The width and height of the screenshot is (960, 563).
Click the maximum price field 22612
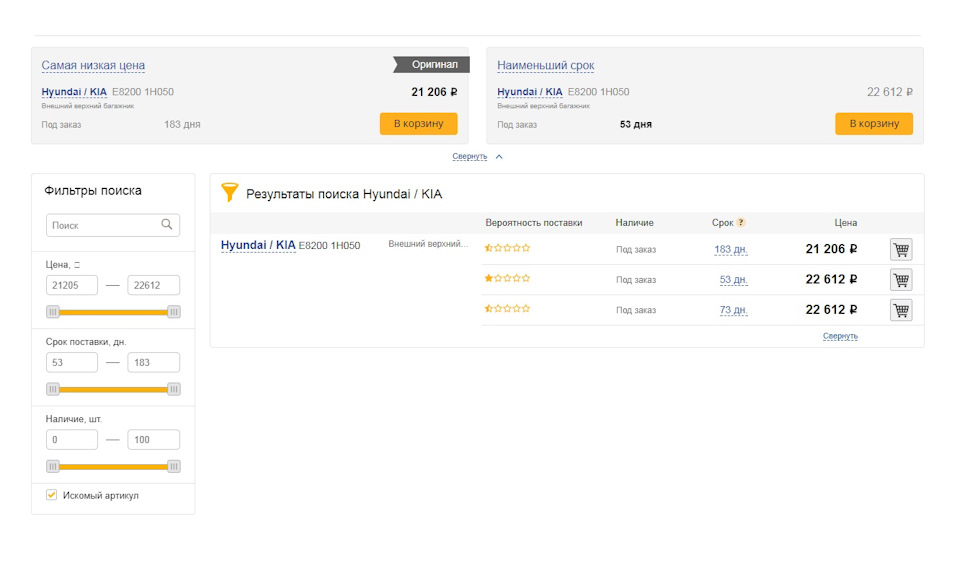(154, 285)
